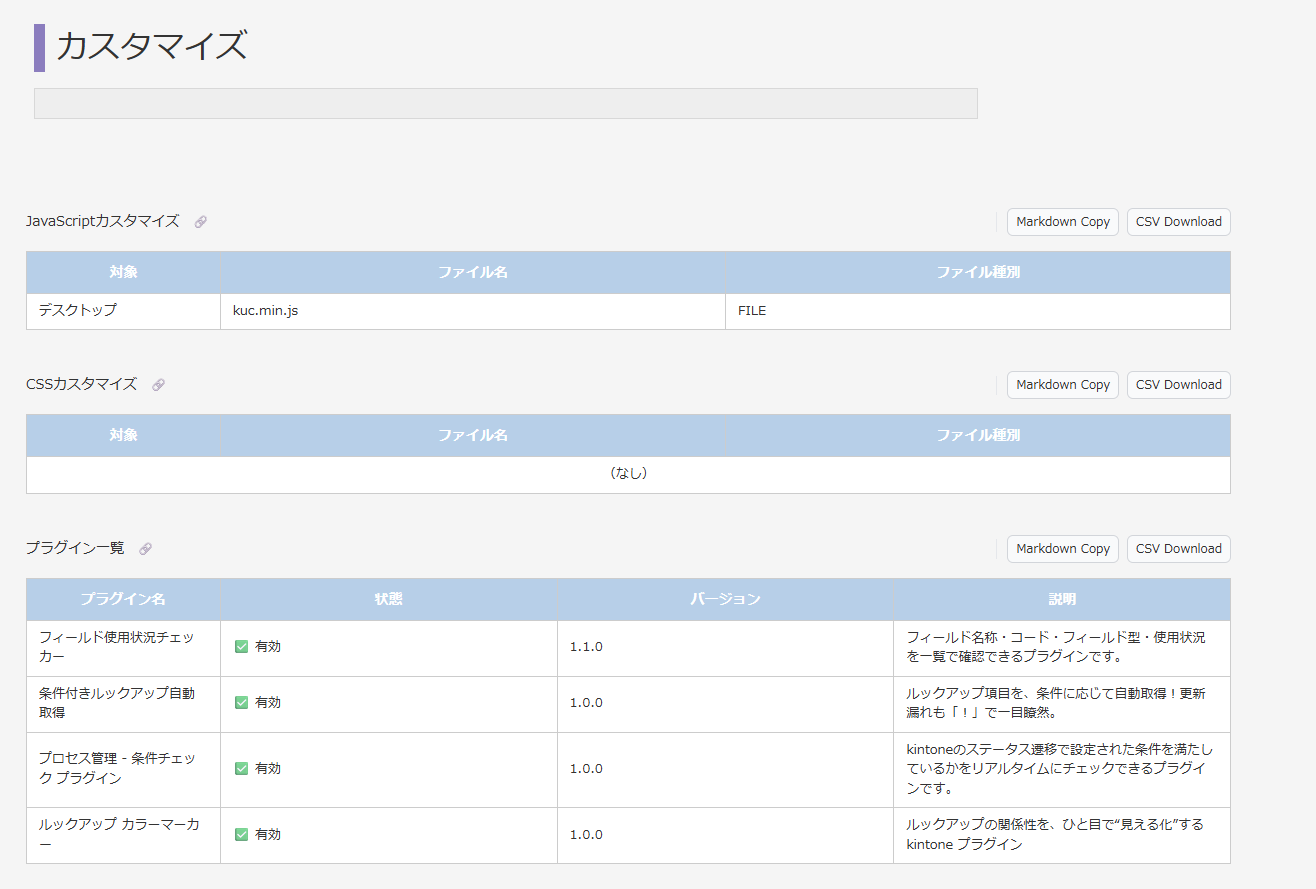Click the バージョン column header
1316x889 pixels.
point(725,599)
